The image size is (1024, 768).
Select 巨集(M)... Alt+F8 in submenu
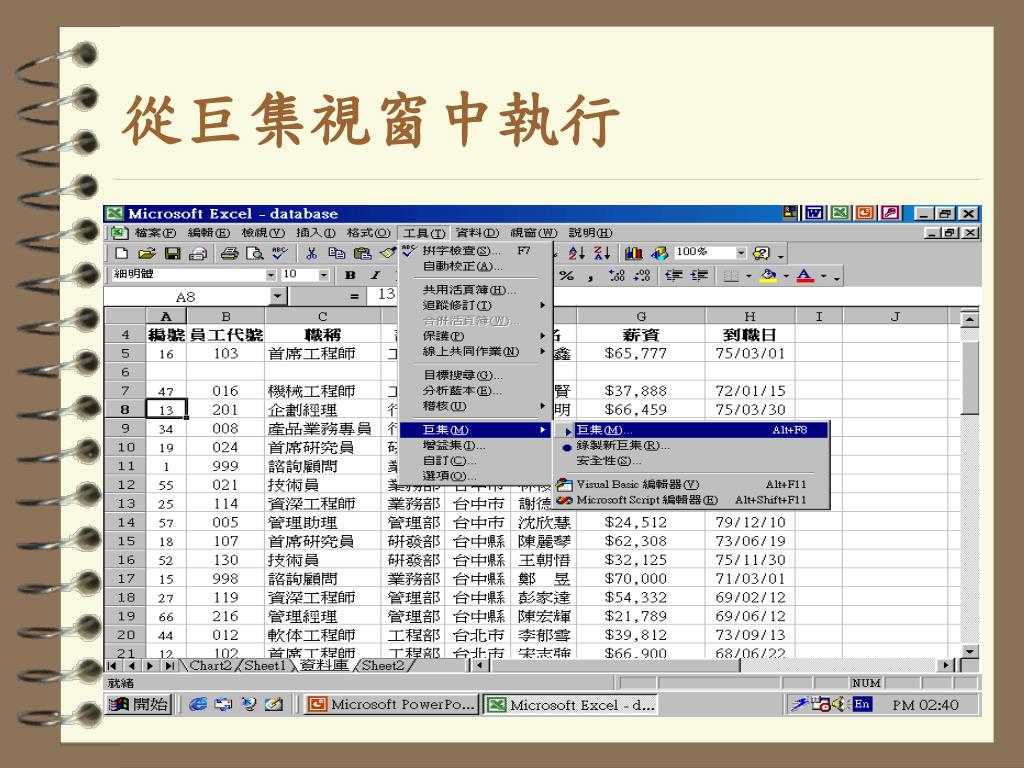pos(691,430)
